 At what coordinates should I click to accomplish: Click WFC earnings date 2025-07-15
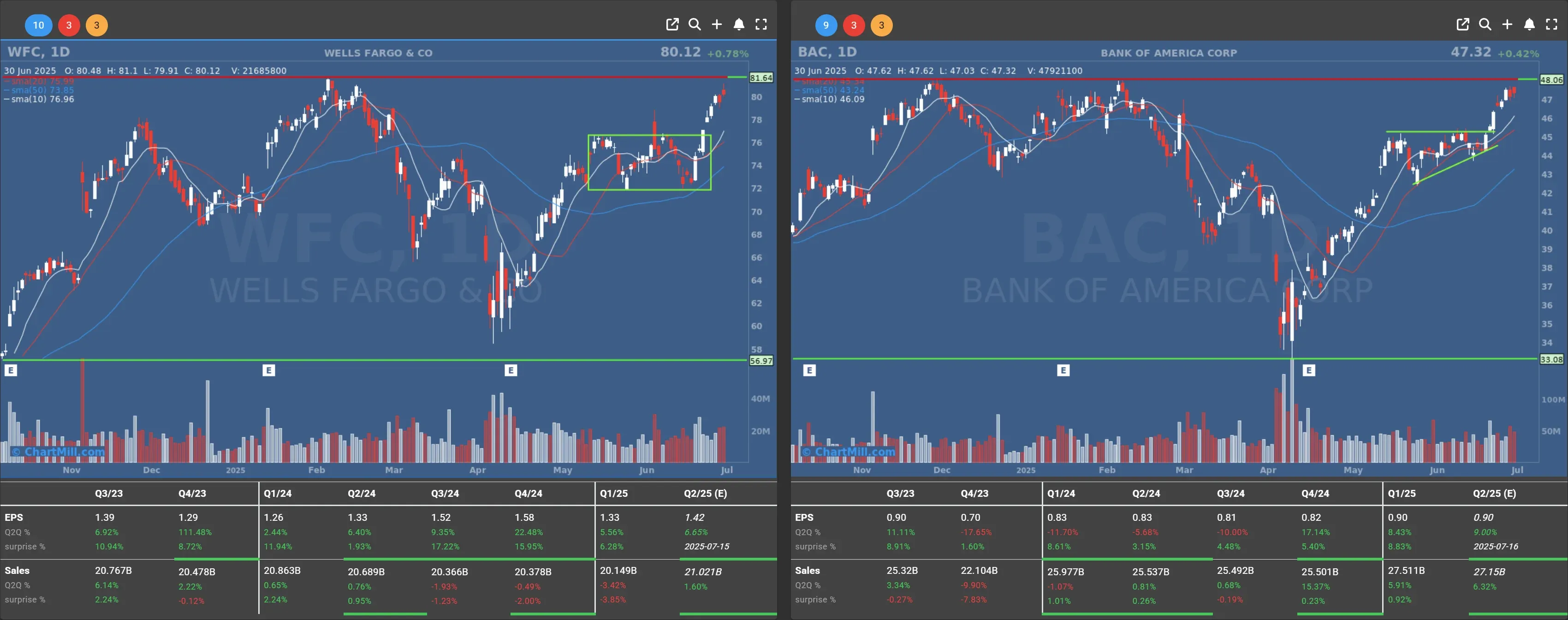point(707,546)
